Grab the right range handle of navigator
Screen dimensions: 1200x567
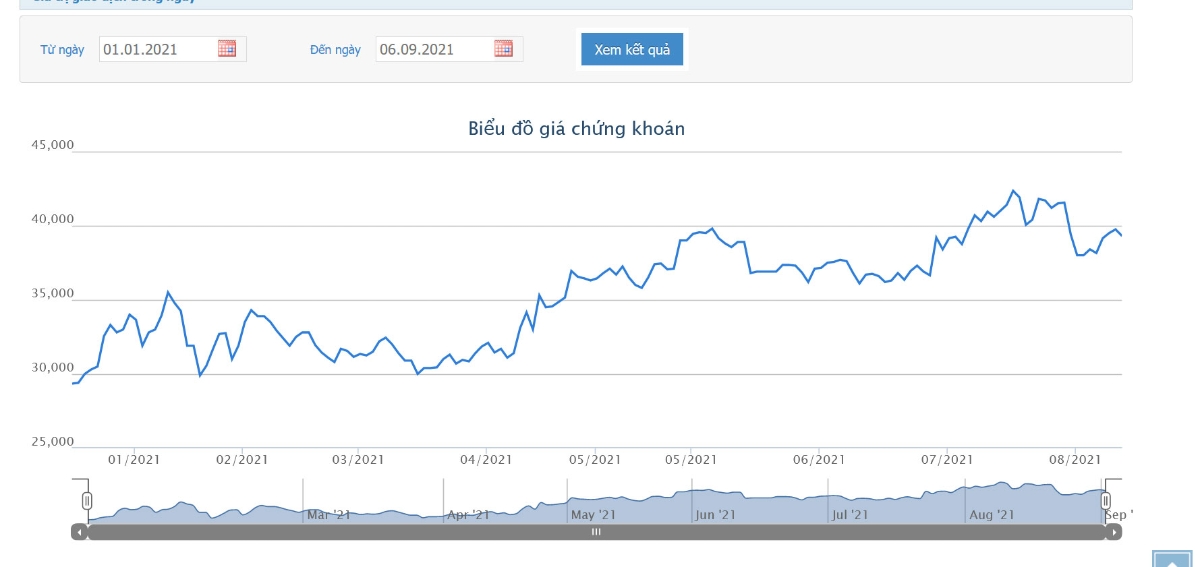coord(1105,500)
